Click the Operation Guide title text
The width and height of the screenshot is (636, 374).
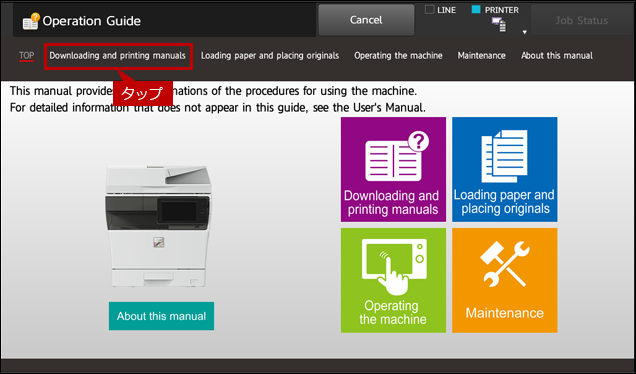pos(92,21)
